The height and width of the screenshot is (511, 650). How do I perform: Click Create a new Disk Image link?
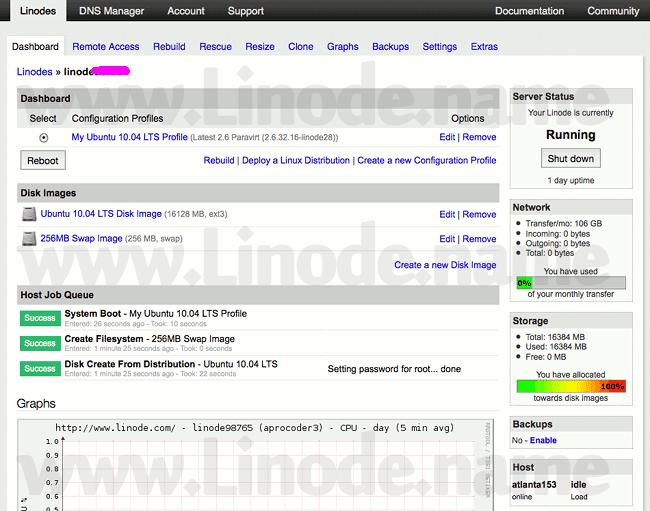(445, 265)
